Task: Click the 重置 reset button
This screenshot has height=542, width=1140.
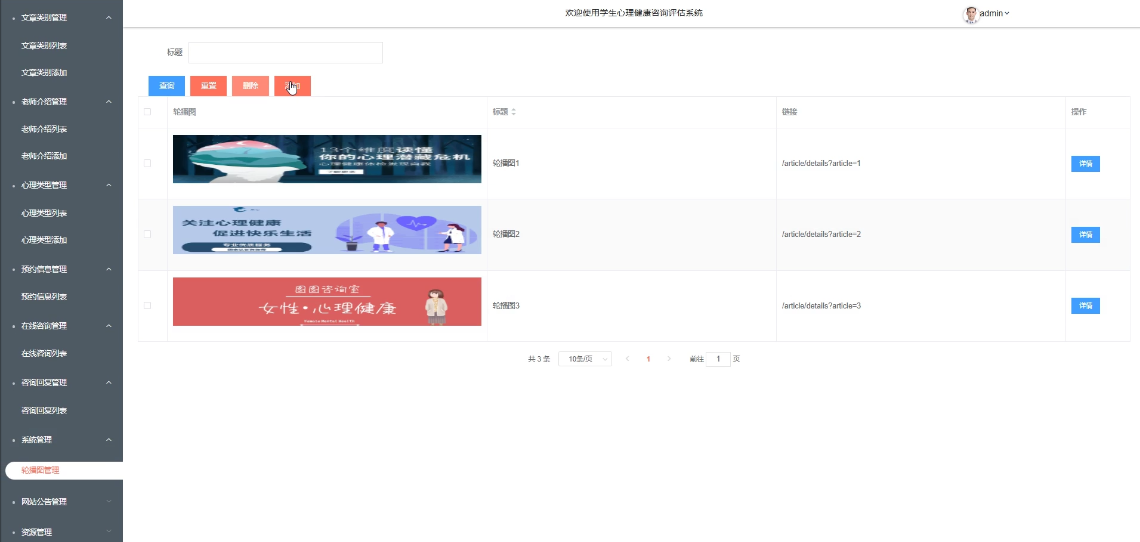Action: 209,86
